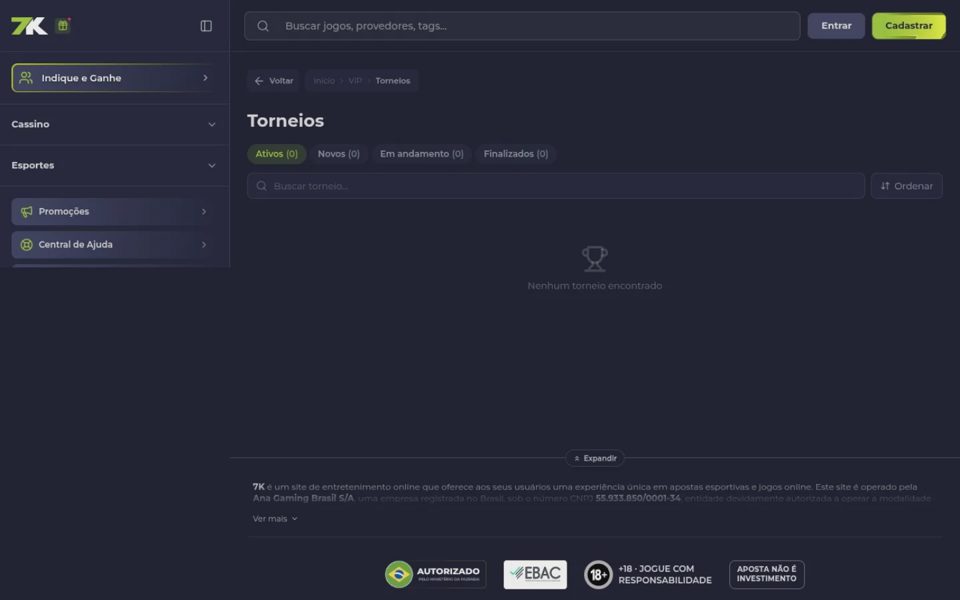Click the Voltar back arrow
960x600 pixels.
259,81
